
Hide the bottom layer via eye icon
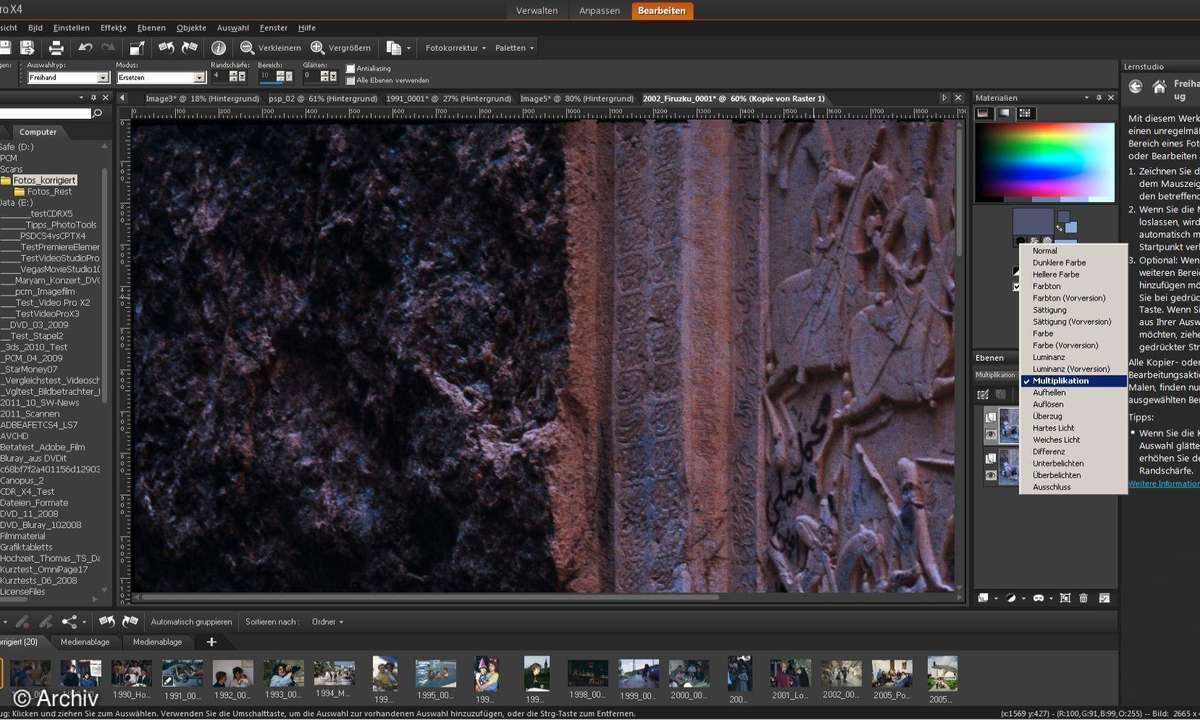pos(990,475)
